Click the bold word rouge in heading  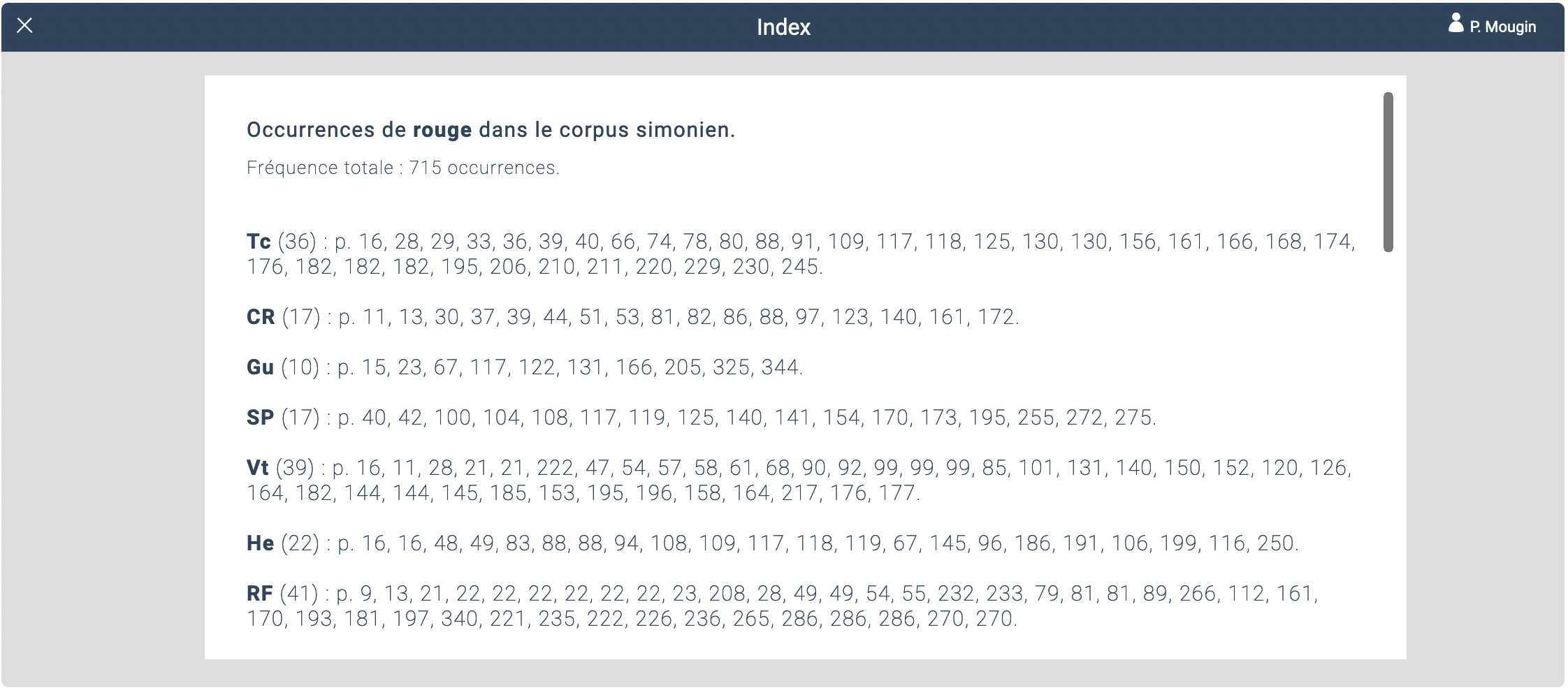[x=442, y=131]
